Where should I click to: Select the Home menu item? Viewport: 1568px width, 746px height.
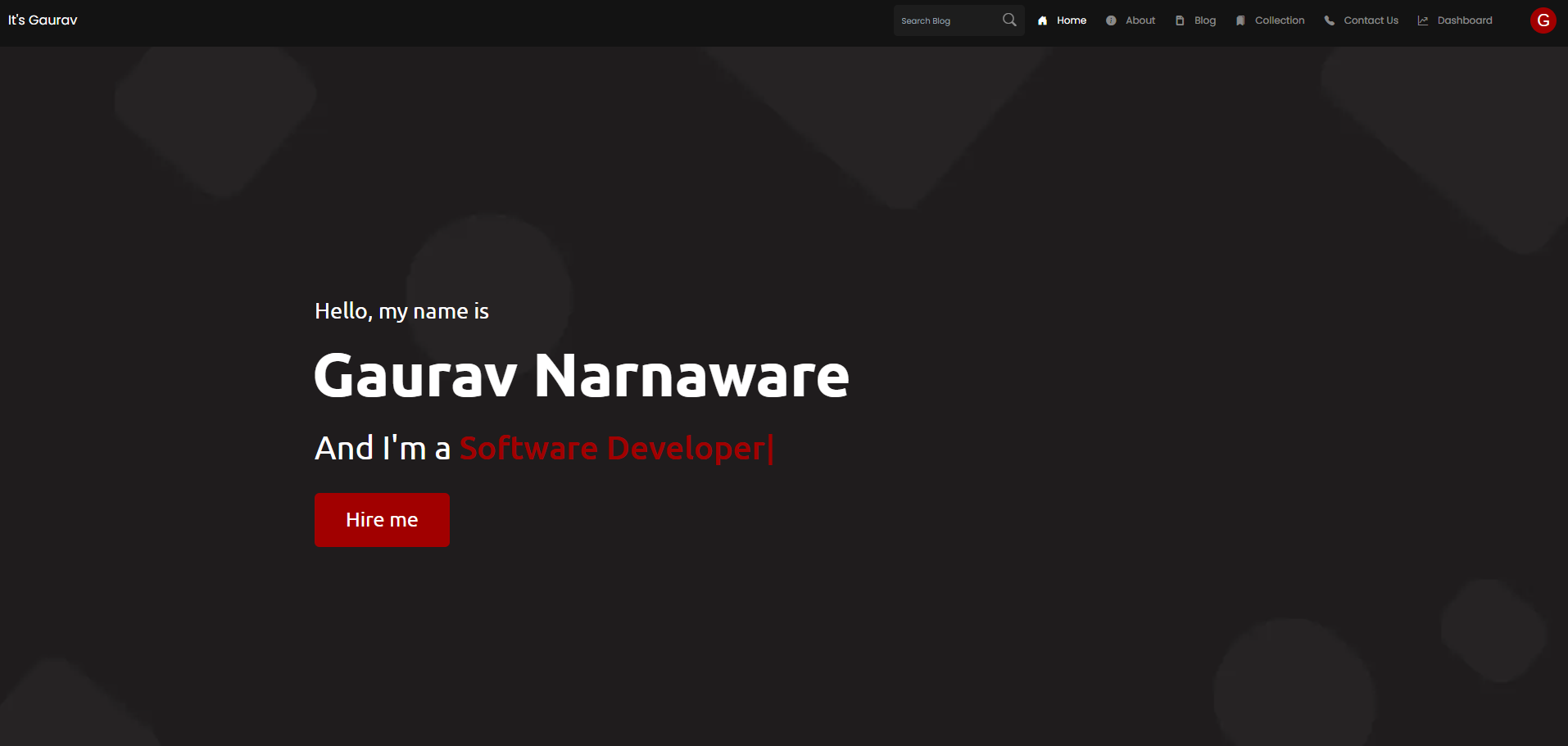(1071, 20)
